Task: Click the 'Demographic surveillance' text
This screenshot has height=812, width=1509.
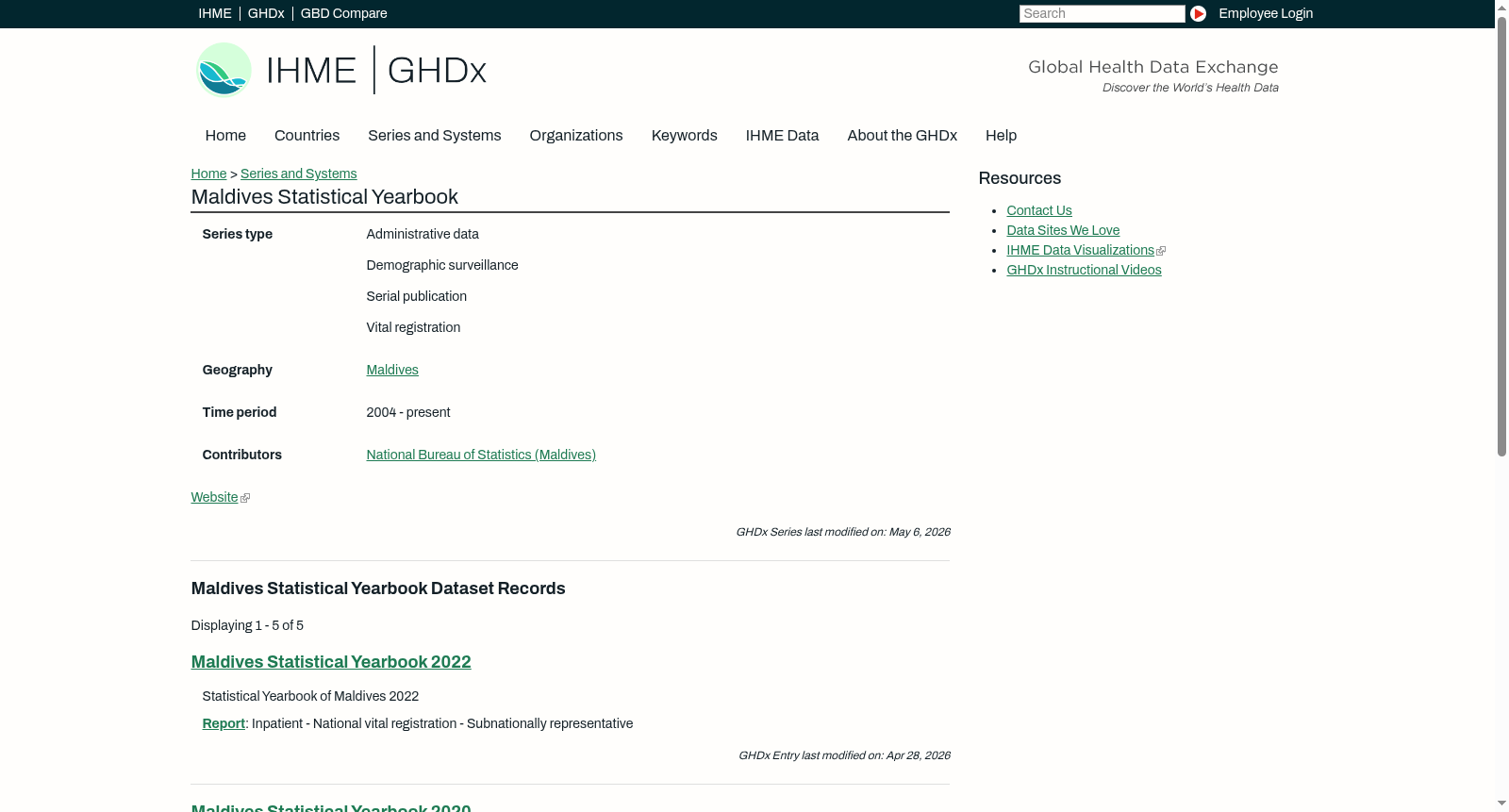Action: (442, 265)
